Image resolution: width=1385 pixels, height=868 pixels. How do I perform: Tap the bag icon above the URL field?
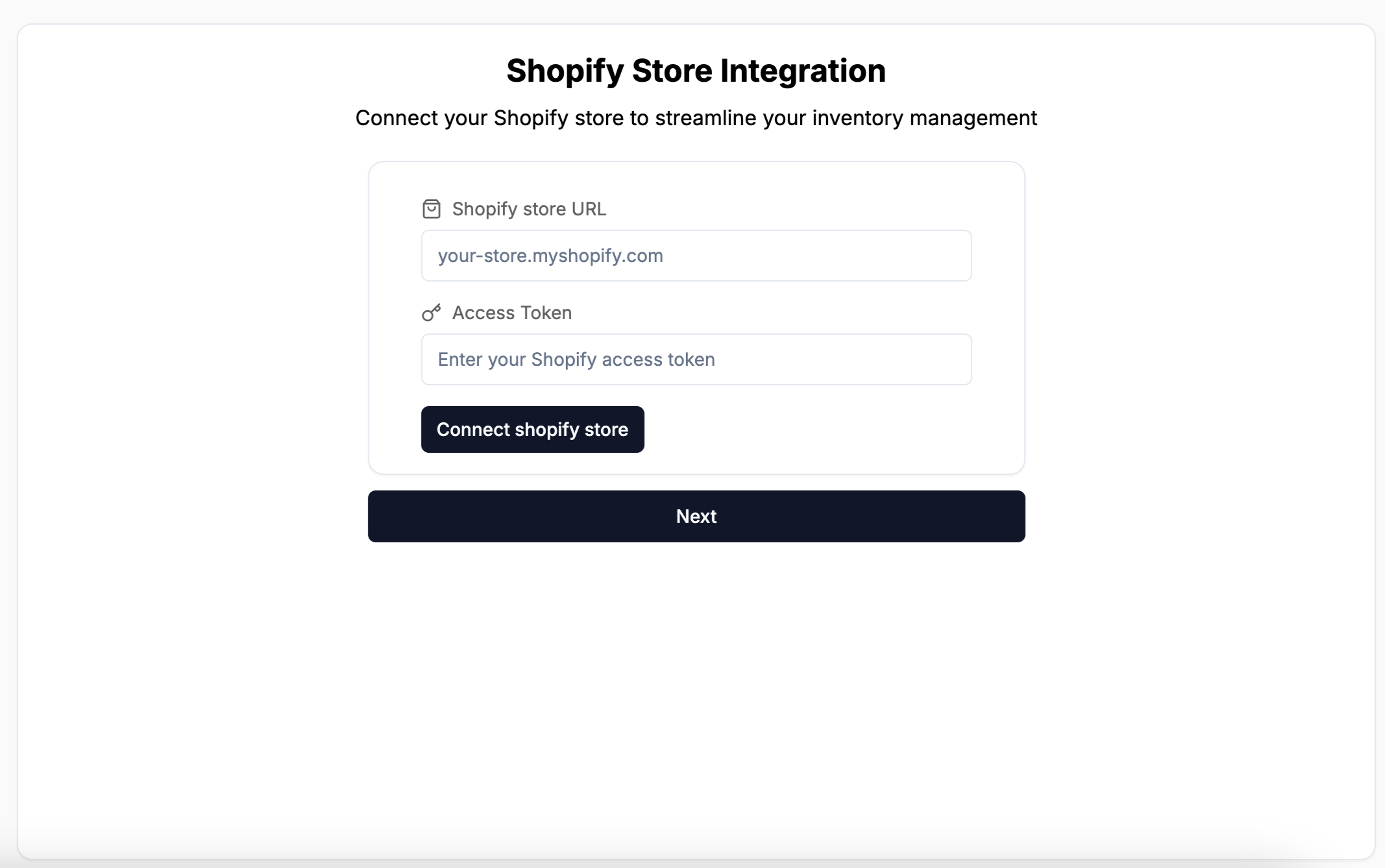(x=432, y=209)
